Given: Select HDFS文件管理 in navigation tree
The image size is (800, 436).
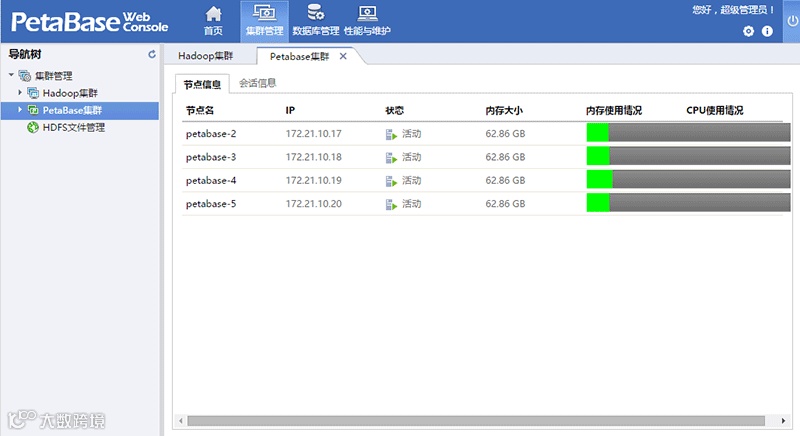Looking at the screenshot, I should pos(73,127).
